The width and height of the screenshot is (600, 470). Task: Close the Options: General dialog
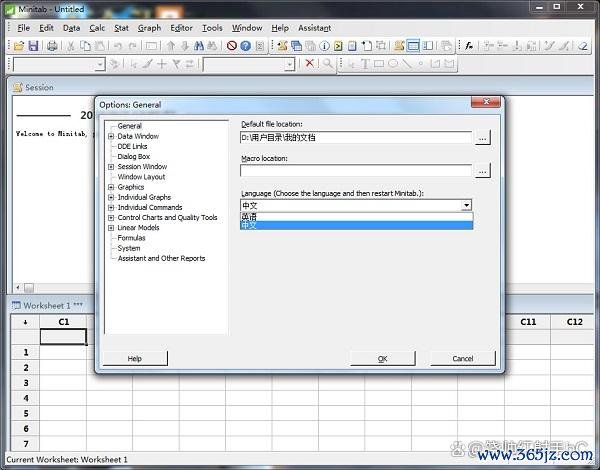486,102
